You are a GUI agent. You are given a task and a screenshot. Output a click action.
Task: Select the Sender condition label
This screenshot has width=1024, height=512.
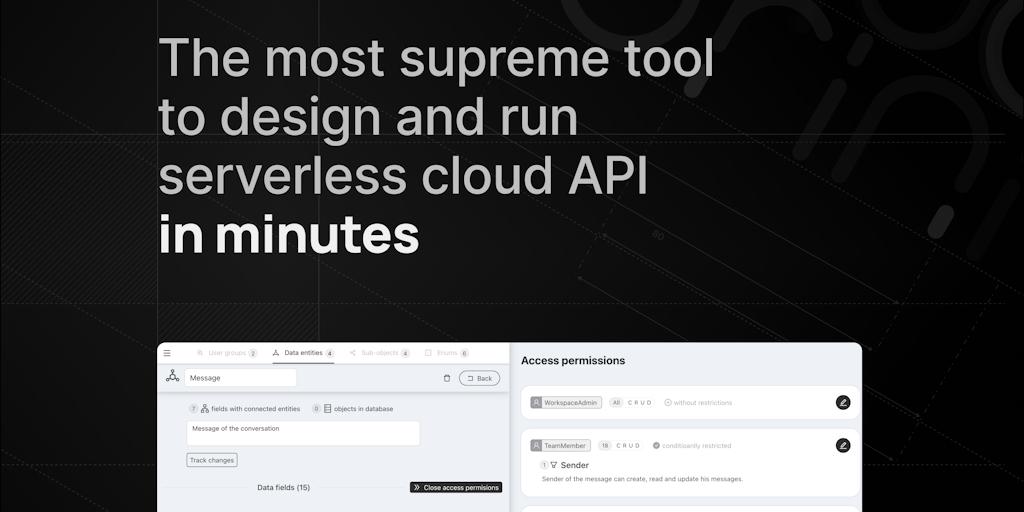tap(575, 465)
